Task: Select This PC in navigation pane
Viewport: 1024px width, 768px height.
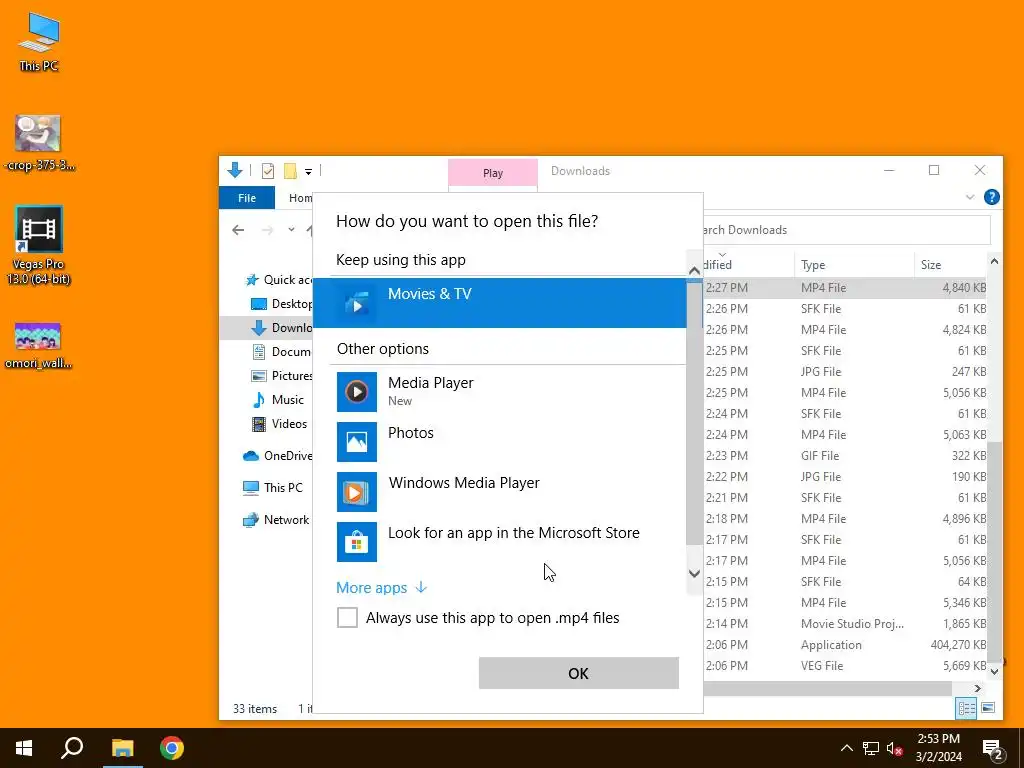Action: [x=273, y=487]
